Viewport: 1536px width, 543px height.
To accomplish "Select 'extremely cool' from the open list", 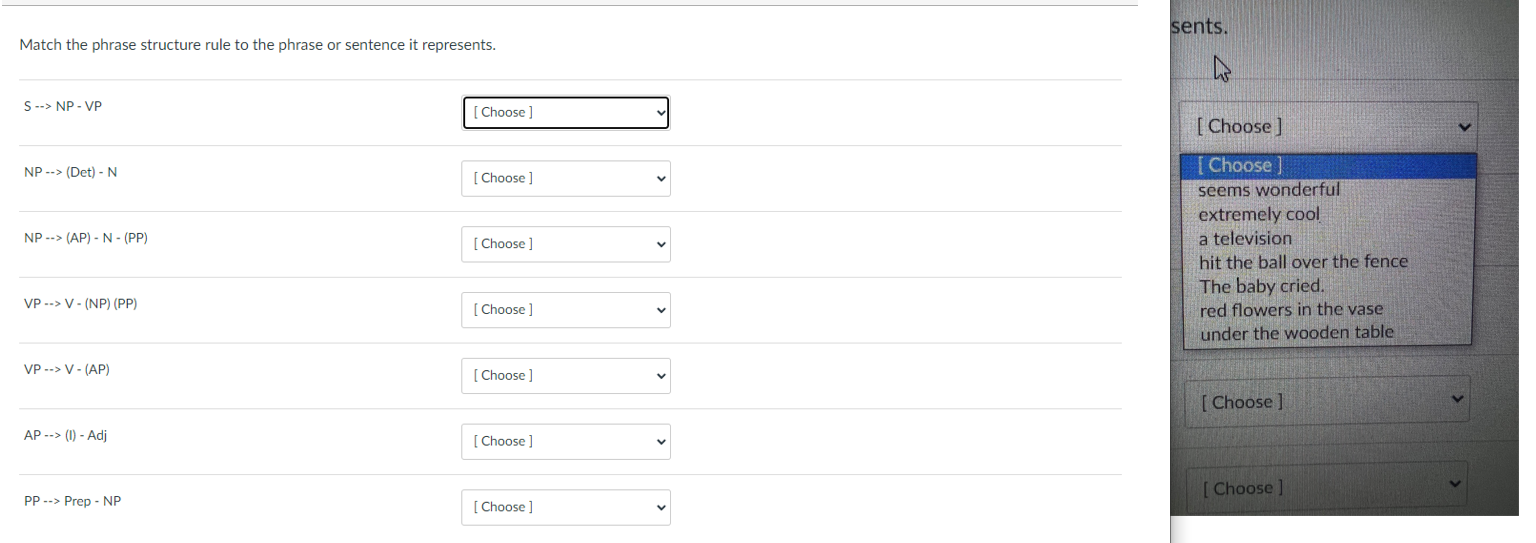I will (x=1259, y=214).
